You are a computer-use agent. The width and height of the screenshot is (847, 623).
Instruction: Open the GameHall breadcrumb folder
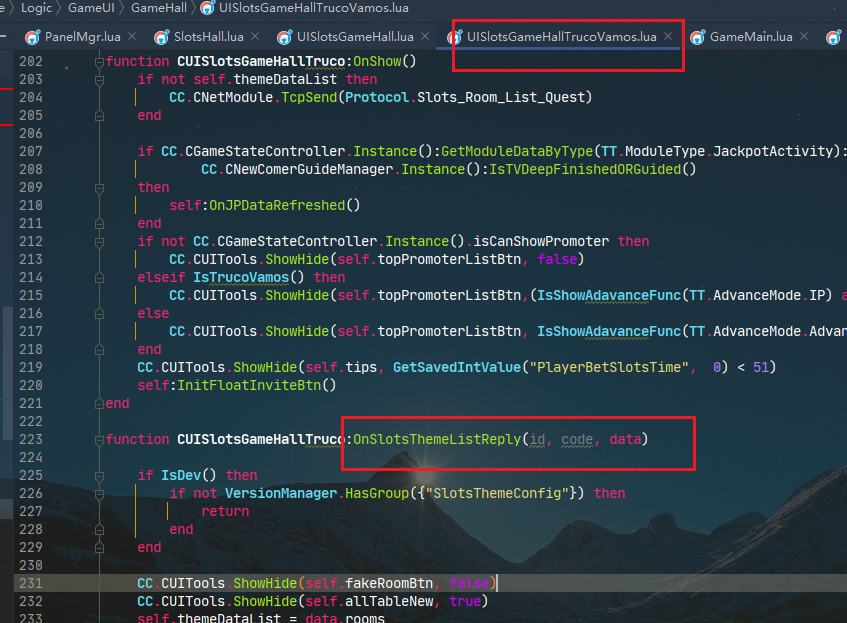[158, 8]
